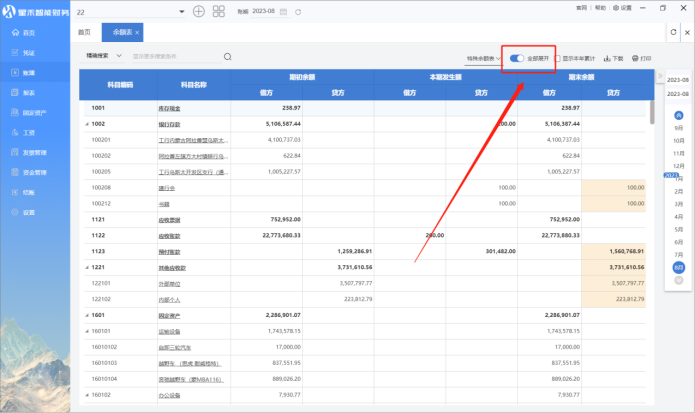Open 固定资产 in the left sidebar
The image size is (695, 413).
pyautogui.click(x=35, y=112)
